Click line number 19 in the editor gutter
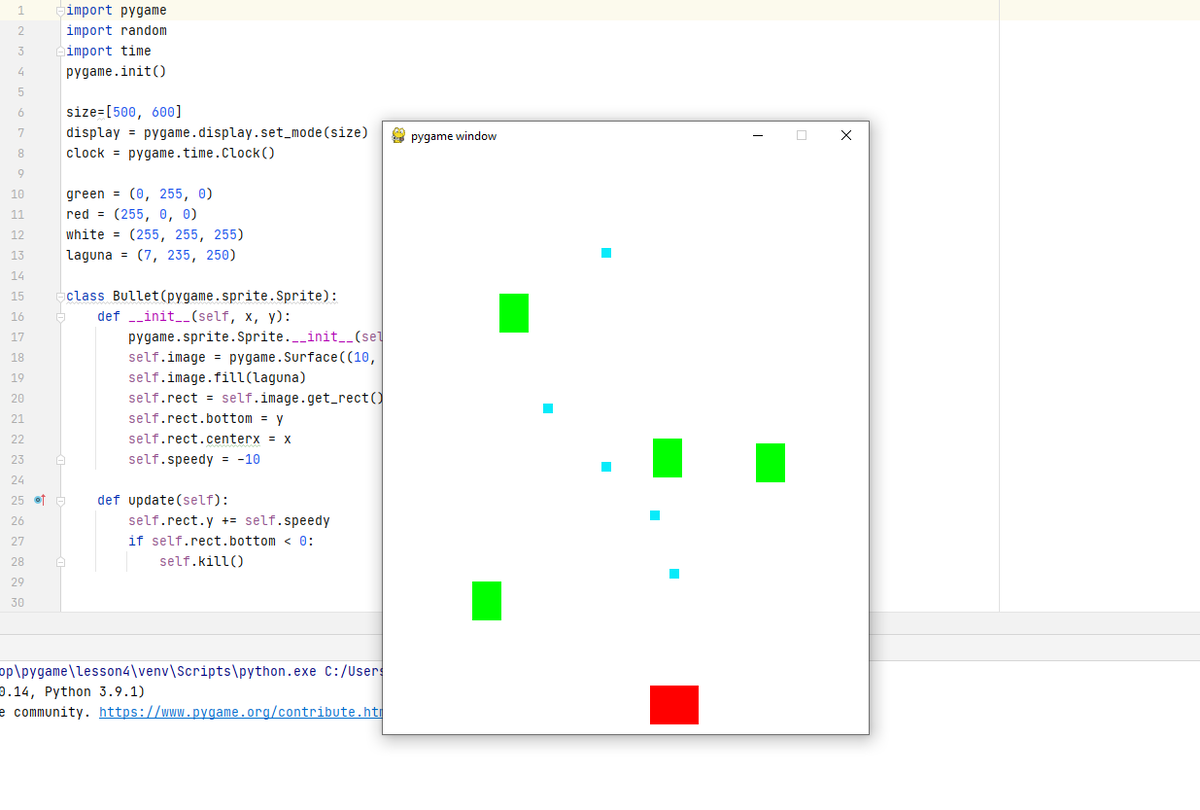 click(x=17, y=378)
